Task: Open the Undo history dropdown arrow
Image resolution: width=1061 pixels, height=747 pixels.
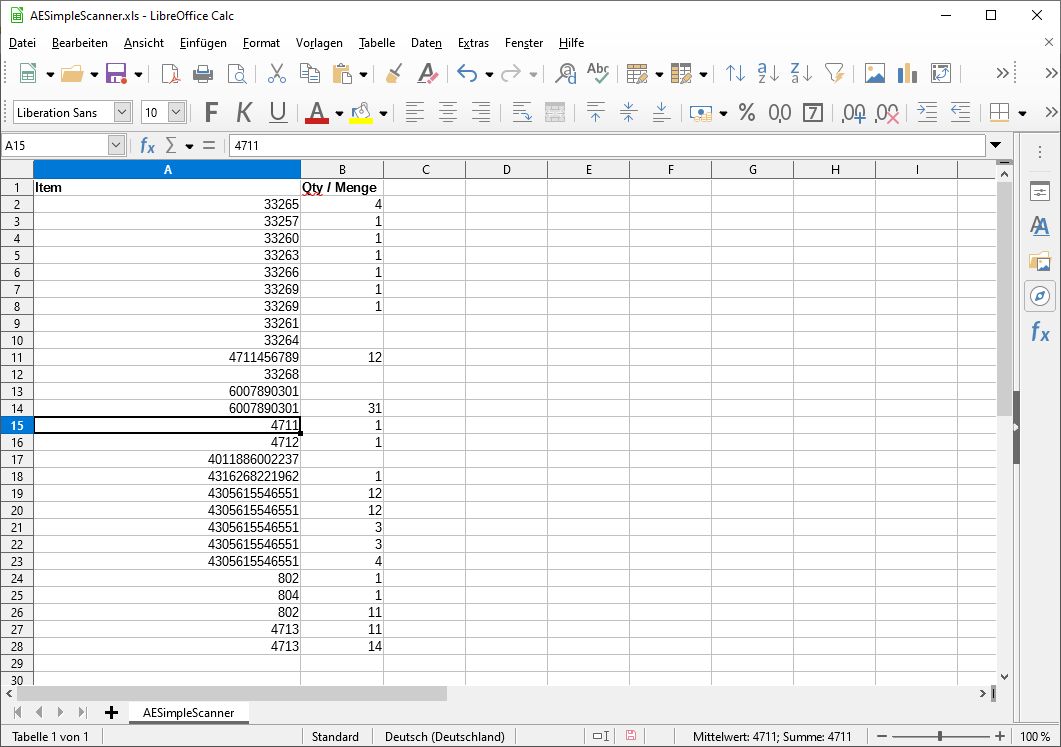Action: (x=489, y=74)
